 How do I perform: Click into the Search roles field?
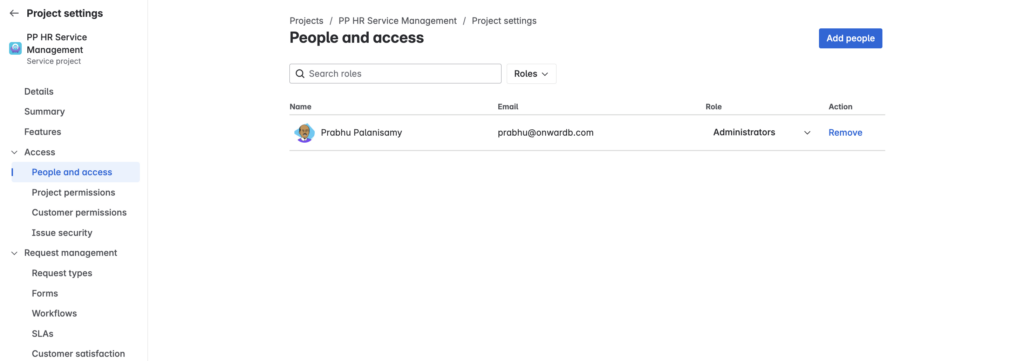tap(395, 74)
